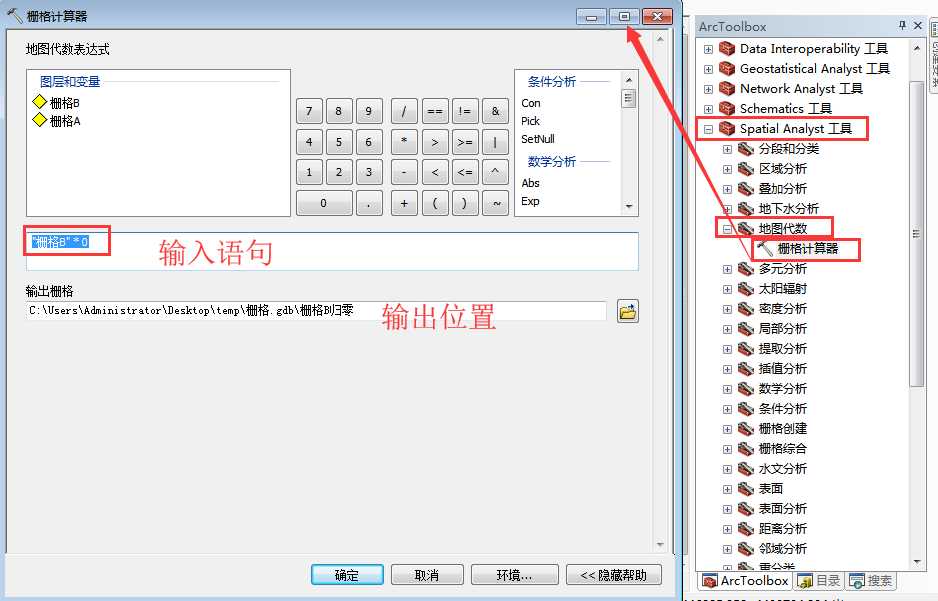
Task: Click the yellow diamond icon of 栅格A
Action: click(x=39, y=120)
